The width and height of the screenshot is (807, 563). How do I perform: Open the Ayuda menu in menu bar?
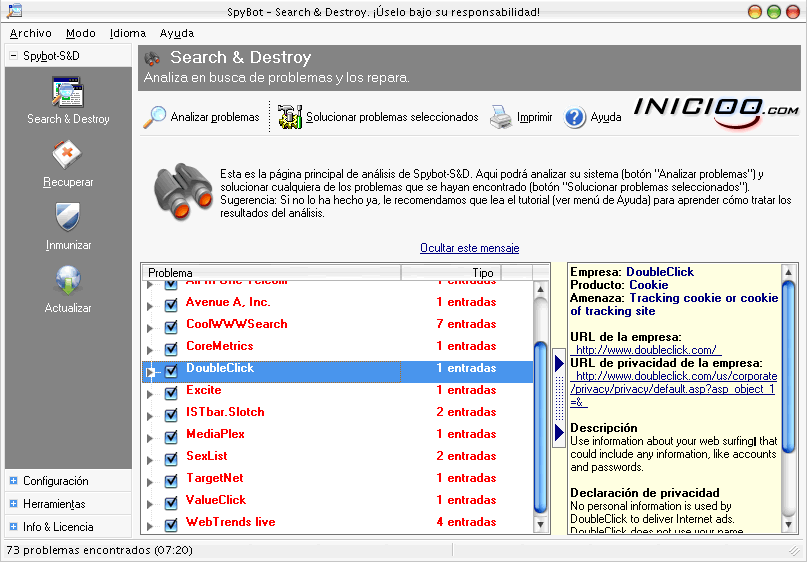[x=177, y=33]
